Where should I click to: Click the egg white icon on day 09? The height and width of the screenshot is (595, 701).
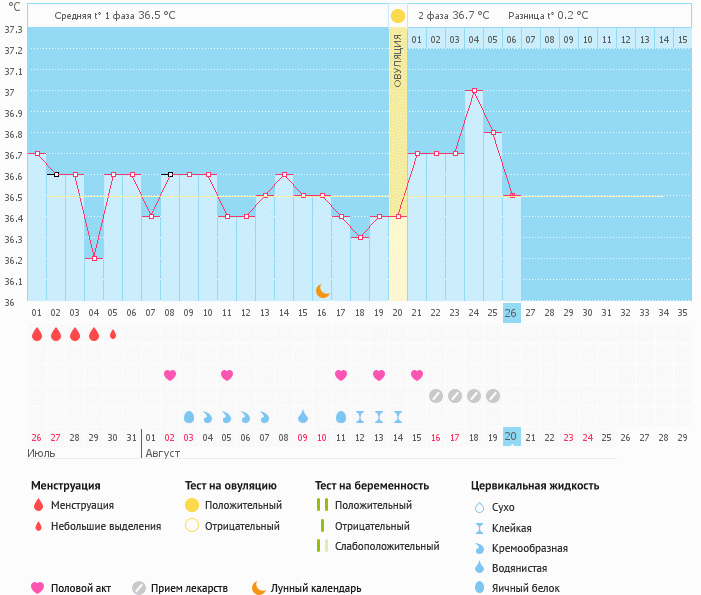tap(189, 416)
